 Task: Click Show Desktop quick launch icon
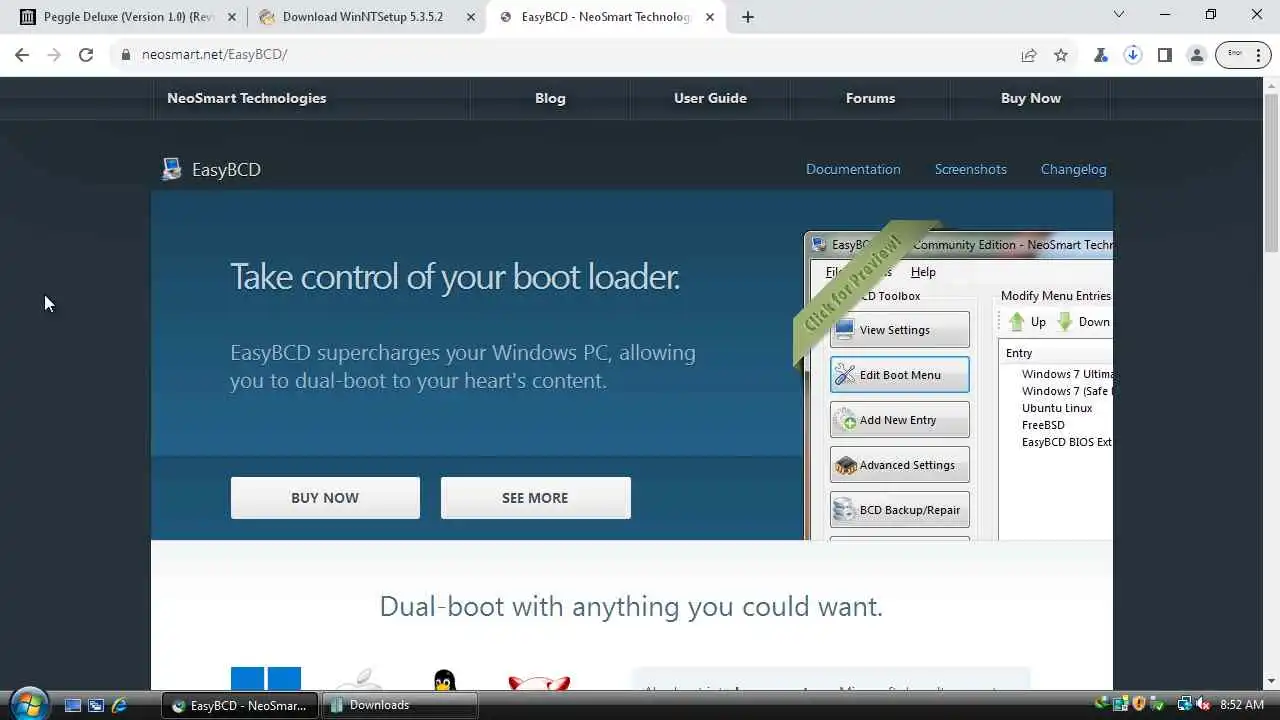72,705
